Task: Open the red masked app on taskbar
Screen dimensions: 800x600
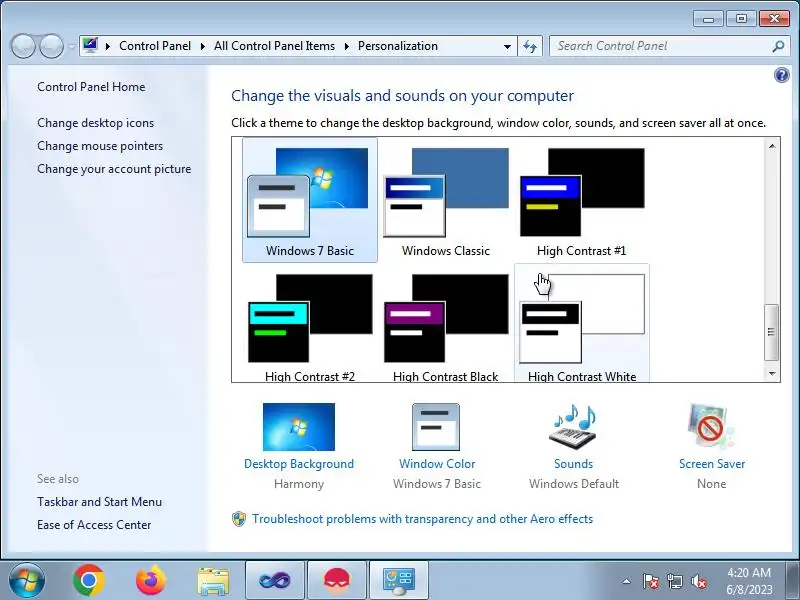Action: 337,580
